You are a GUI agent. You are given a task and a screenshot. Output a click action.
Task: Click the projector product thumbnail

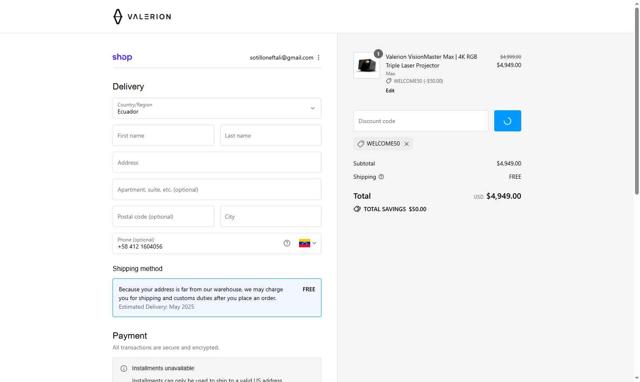[x=366, y=65]
